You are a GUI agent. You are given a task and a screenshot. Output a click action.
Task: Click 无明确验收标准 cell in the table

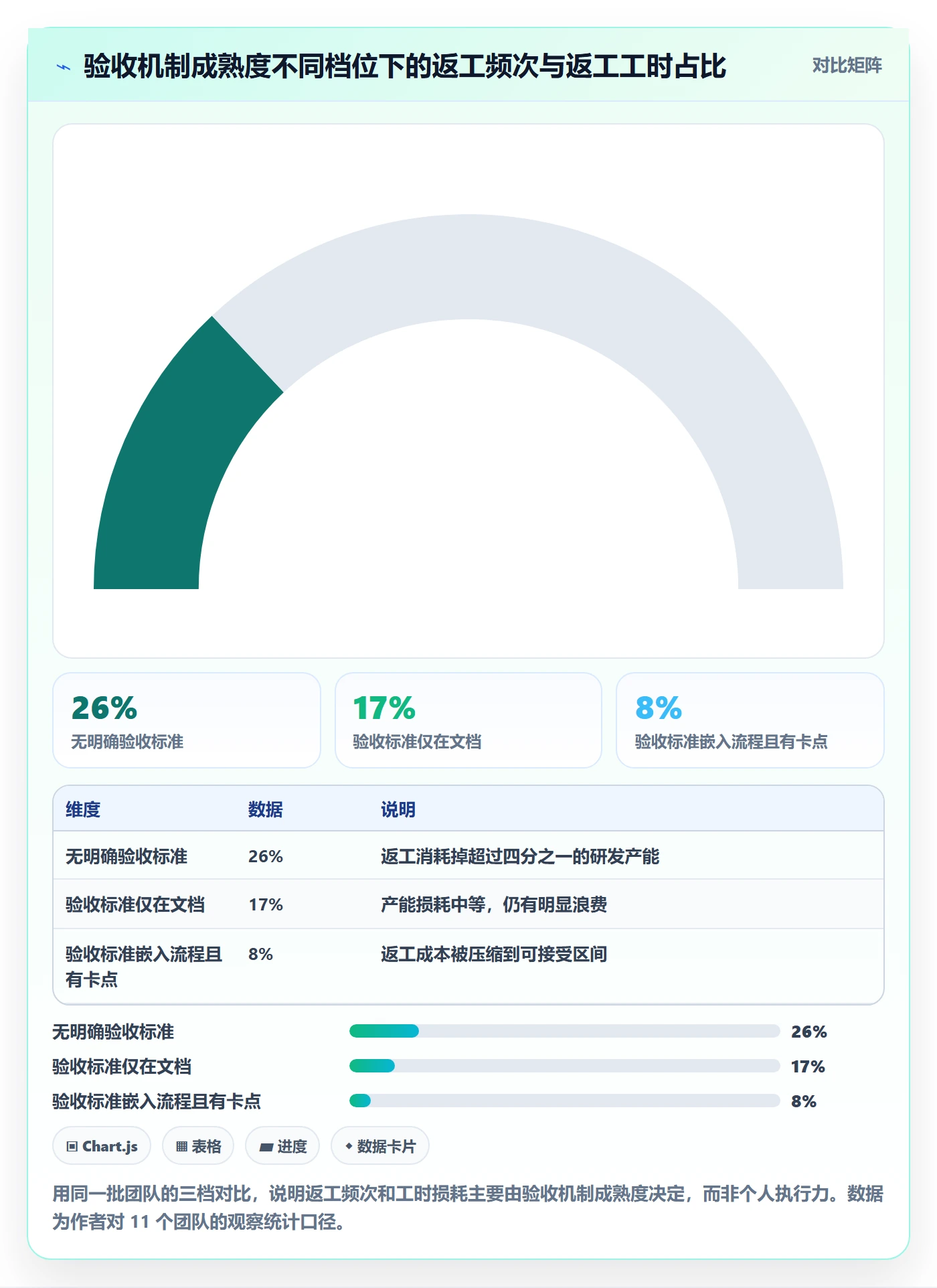(126, 856)
